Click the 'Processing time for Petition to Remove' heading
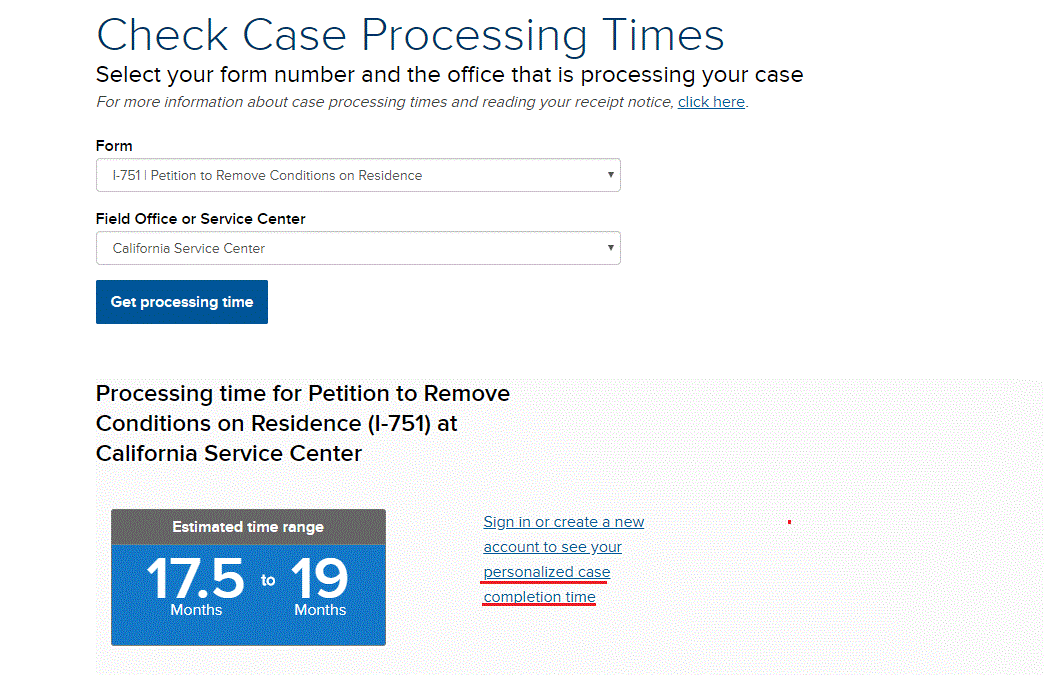 (303, 393)
